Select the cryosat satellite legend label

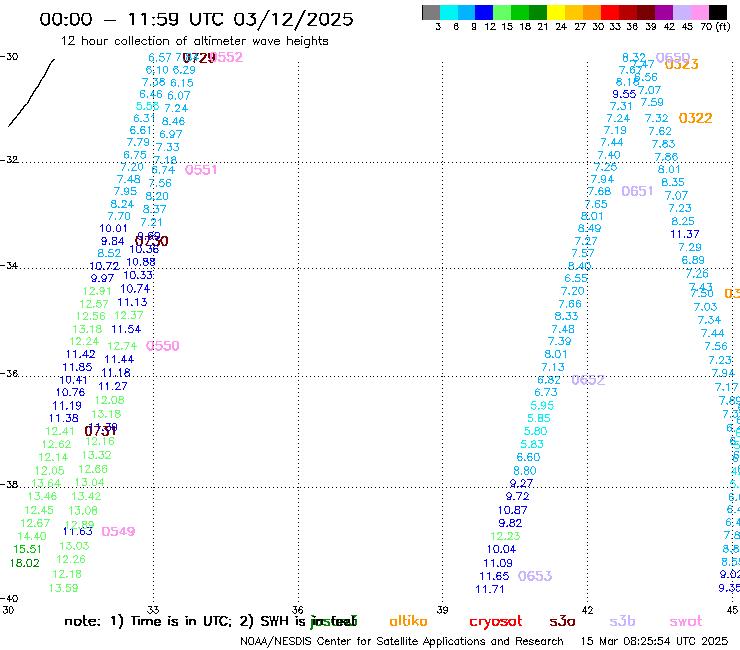496,622
